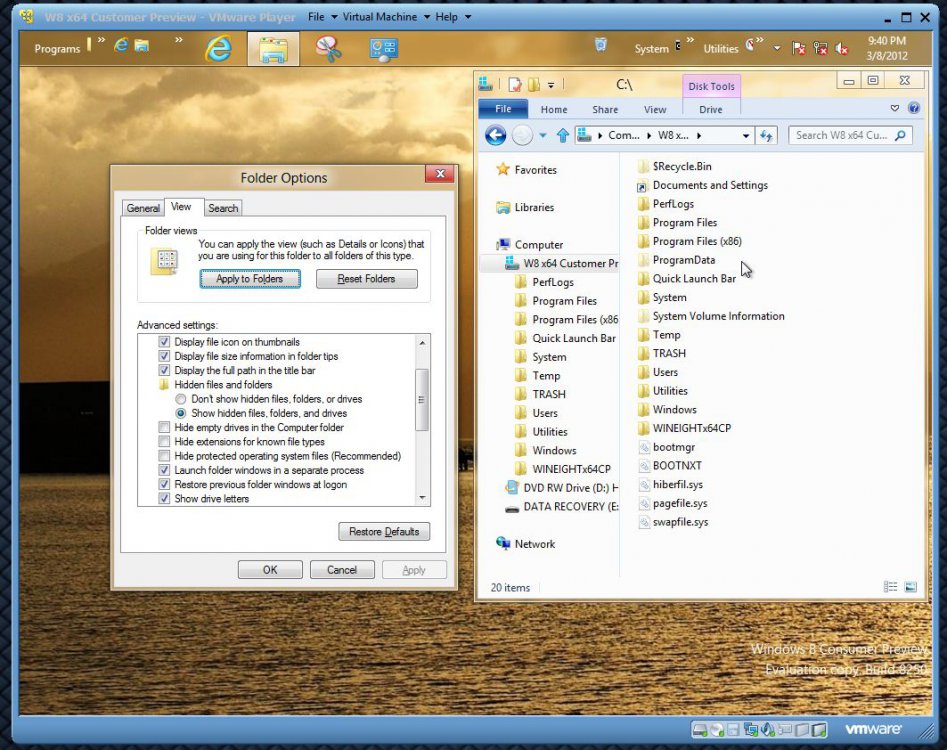Click the scrollbar thumb in Advanced settings
The height and width of the screenshot is (750, 947).
click(422, 399)
